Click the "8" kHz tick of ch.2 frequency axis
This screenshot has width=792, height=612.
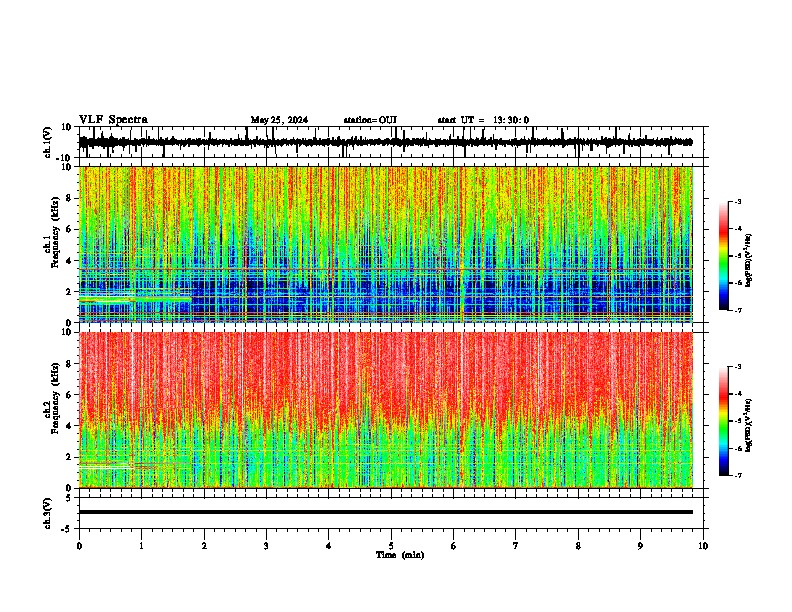(x=70, y=364)
